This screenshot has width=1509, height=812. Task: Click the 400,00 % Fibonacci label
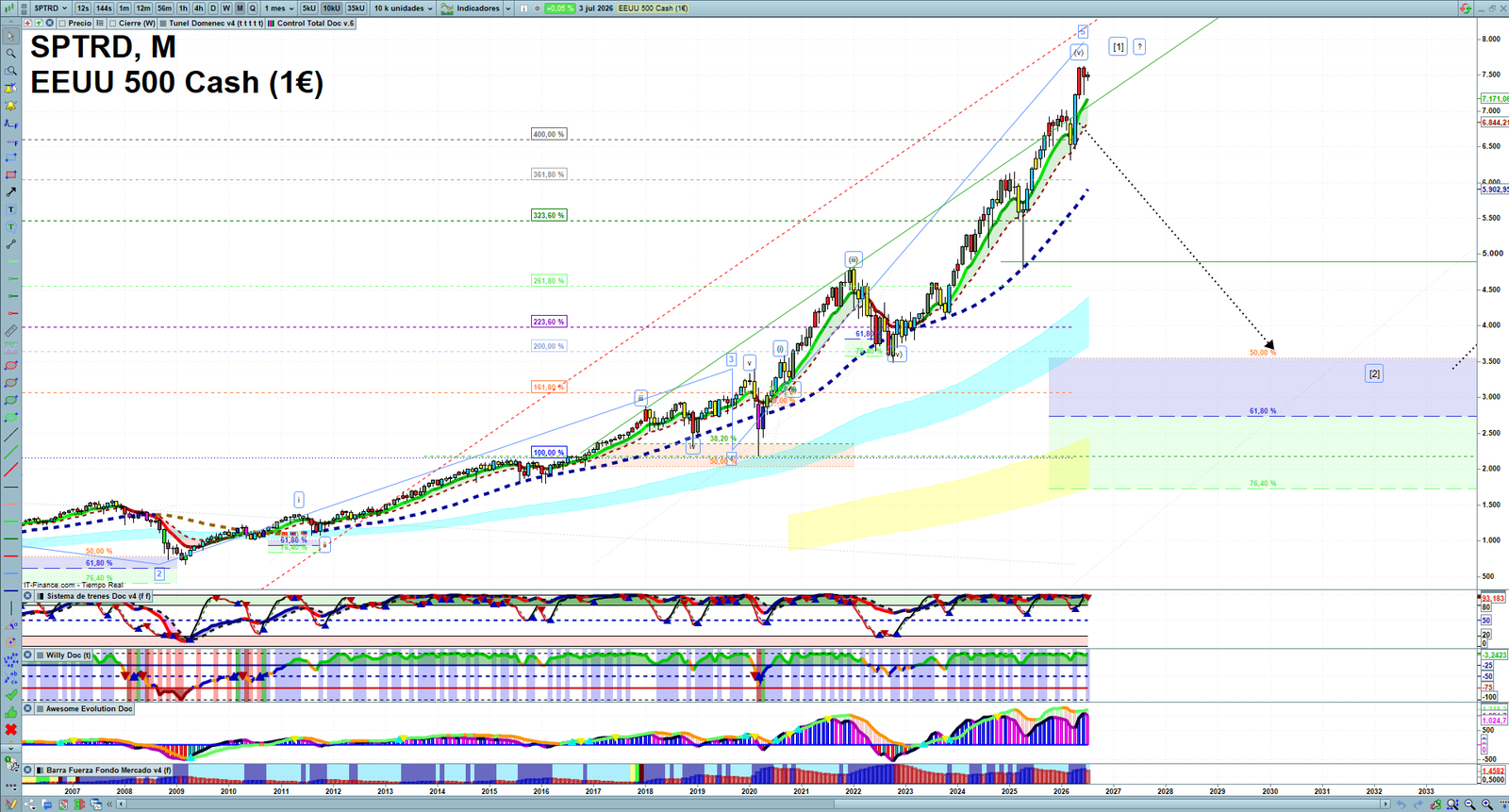click(548, 134)
